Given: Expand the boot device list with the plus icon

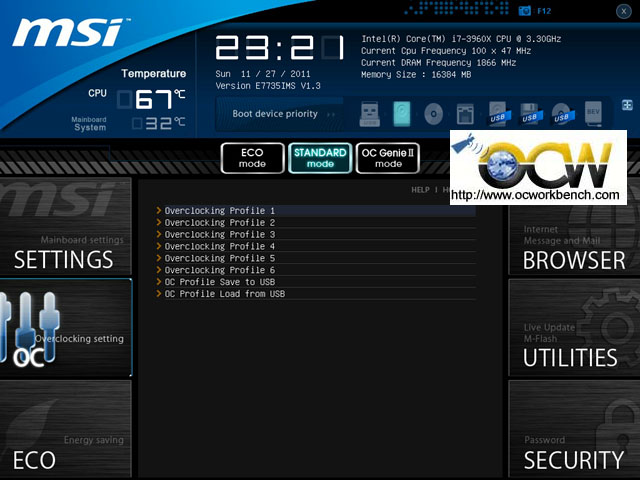Looking at the screenshot, I should point(627,105).
